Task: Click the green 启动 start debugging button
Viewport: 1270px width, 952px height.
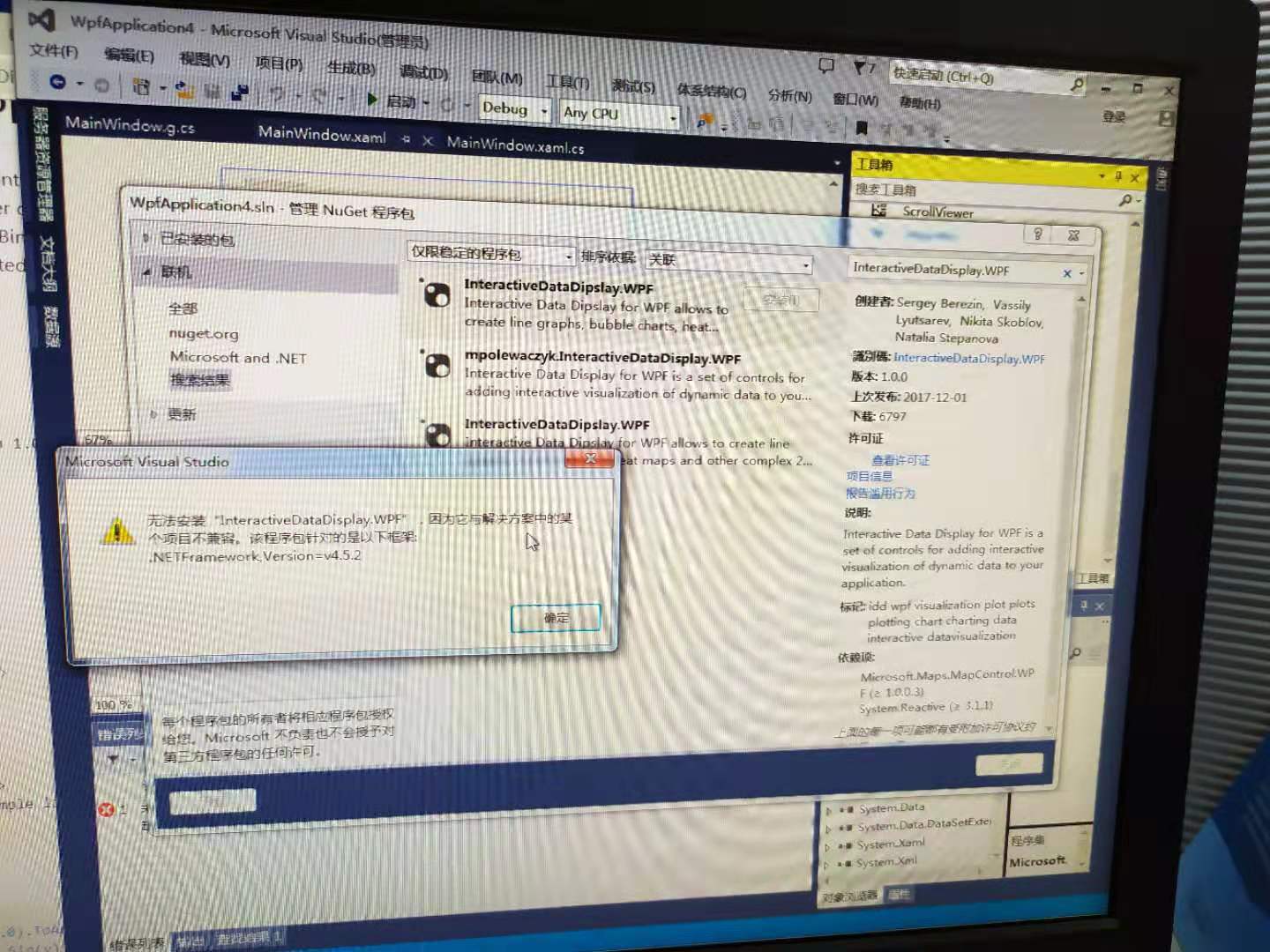Action: point(392,100)
